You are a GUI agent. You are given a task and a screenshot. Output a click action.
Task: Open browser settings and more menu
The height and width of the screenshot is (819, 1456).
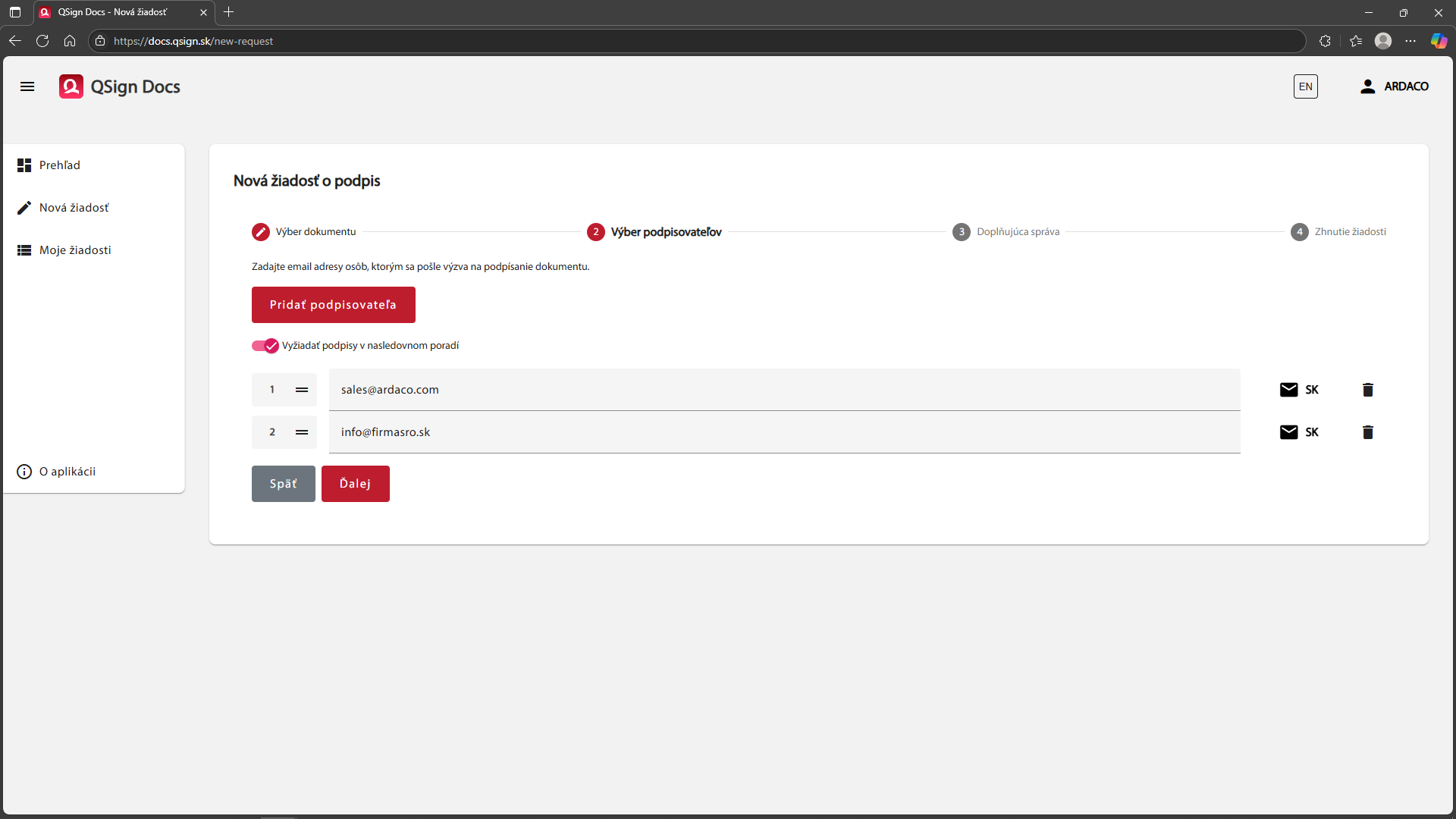pos(1410,41)
